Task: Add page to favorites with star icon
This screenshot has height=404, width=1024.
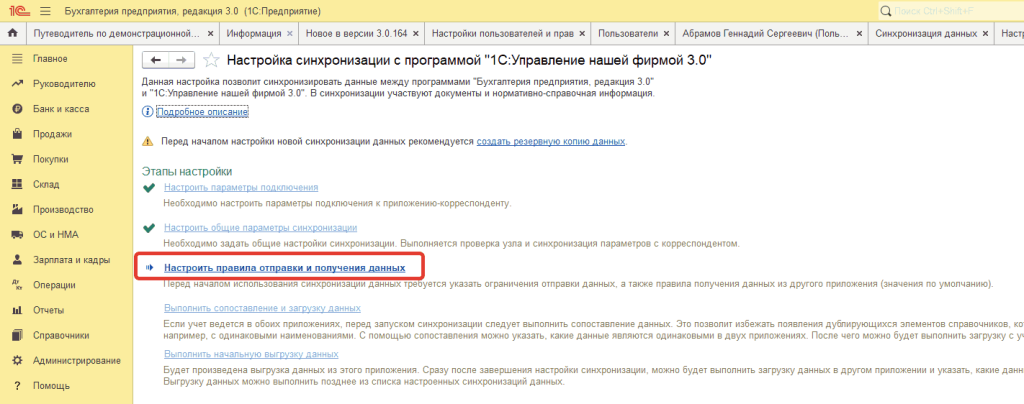Action: point(210,61)
